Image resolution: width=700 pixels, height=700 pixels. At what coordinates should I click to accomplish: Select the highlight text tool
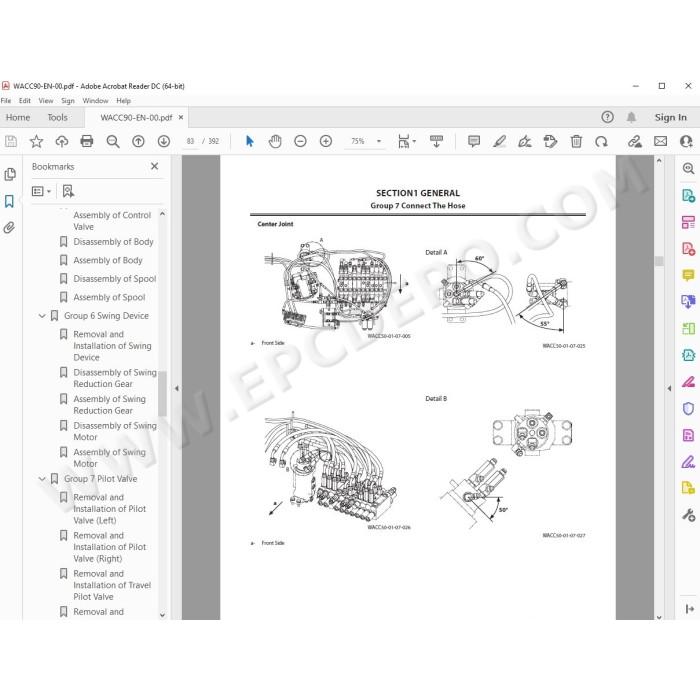coord(499,142)
